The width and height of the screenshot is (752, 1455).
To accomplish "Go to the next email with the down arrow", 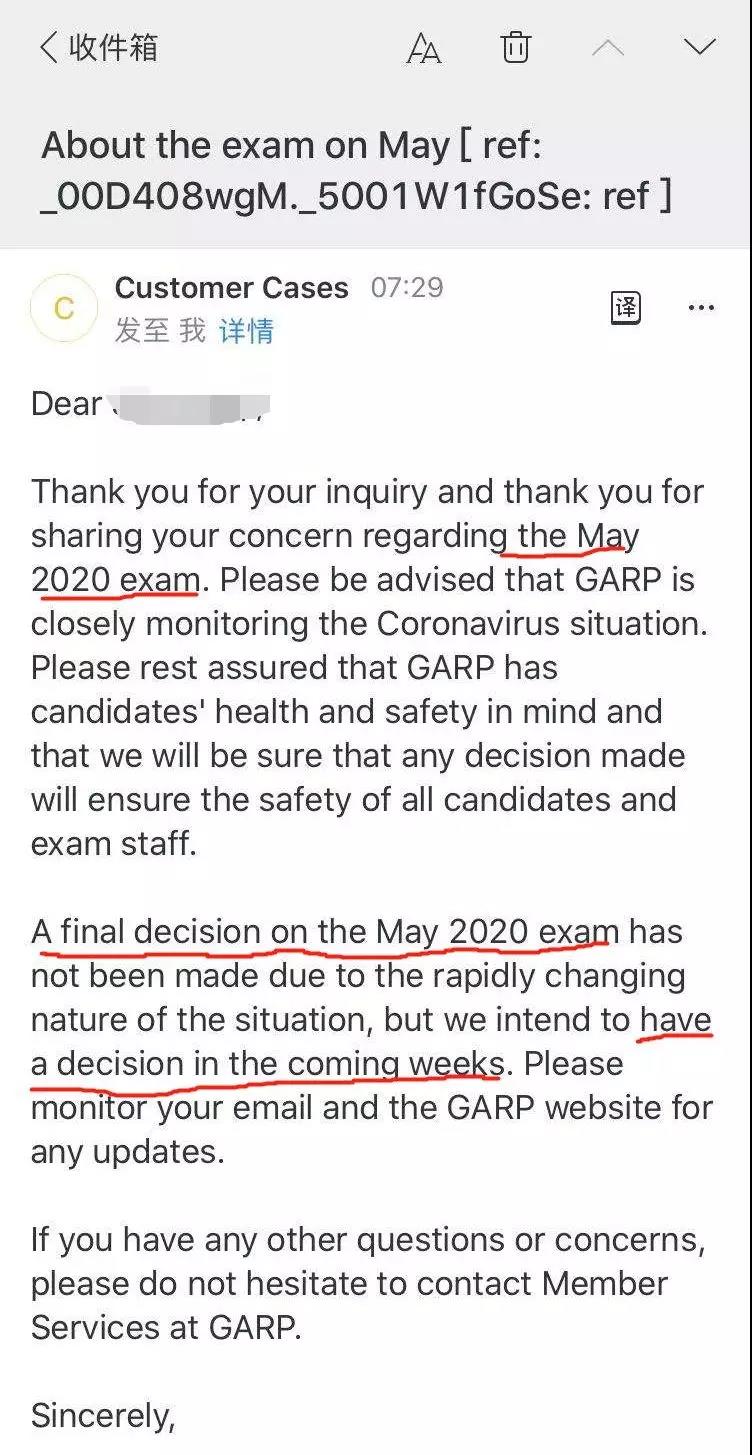I will tap(699, 46).
